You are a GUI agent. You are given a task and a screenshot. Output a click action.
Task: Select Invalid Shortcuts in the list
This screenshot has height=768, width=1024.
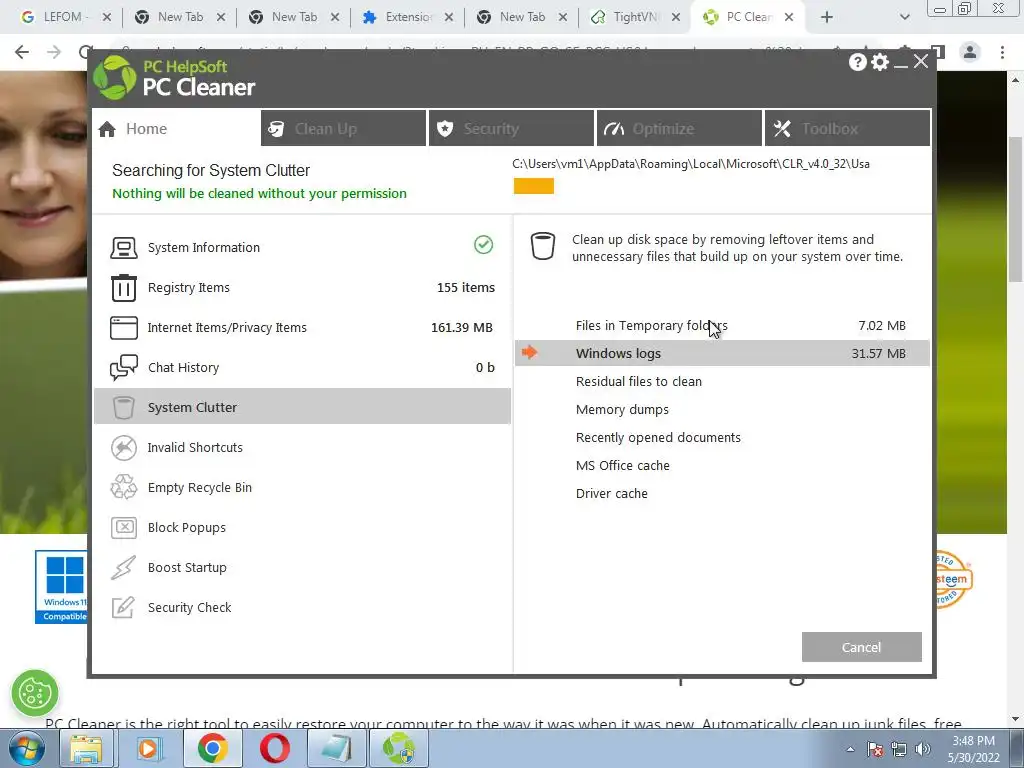pos(302,447)
